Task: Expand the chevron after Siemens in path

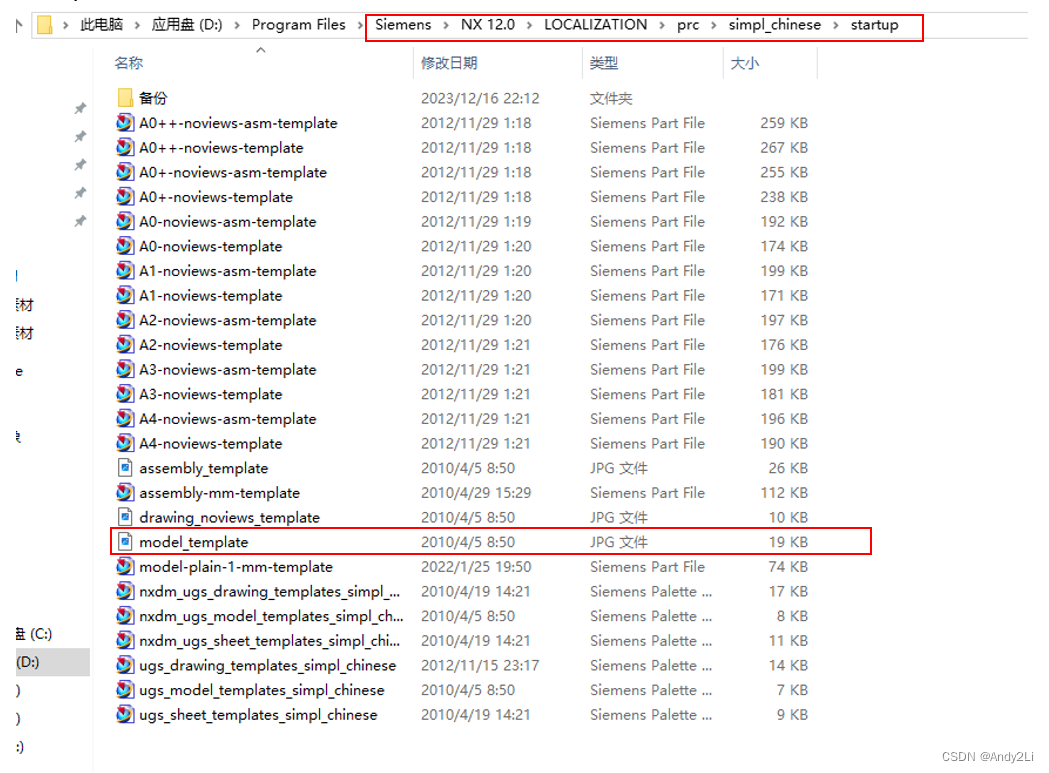Action: click(446, 25)
